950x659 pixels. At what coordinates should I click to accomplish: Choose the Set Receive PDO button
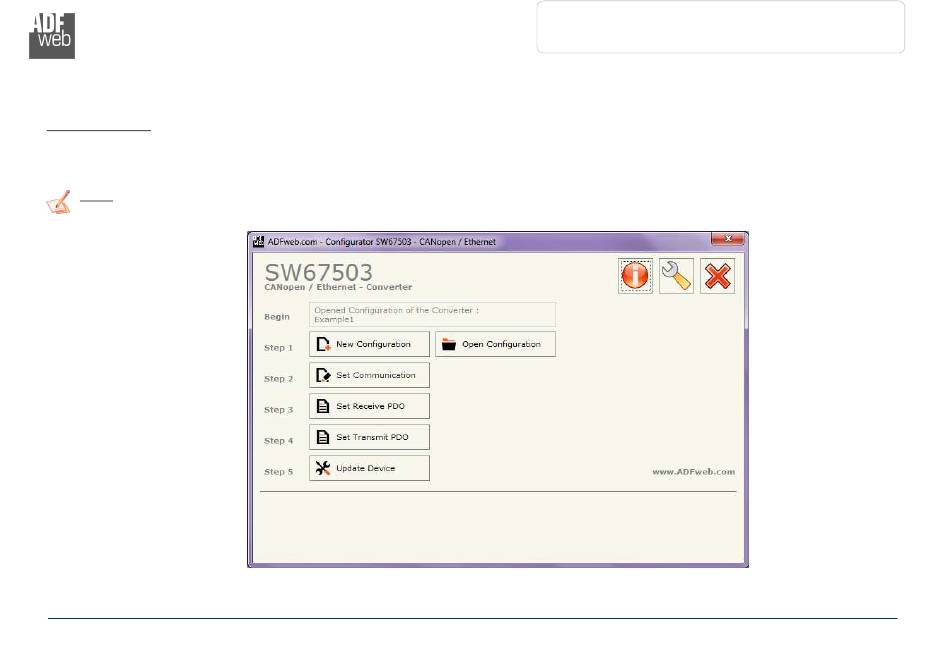pyautogui.click(x=369, y=406)
